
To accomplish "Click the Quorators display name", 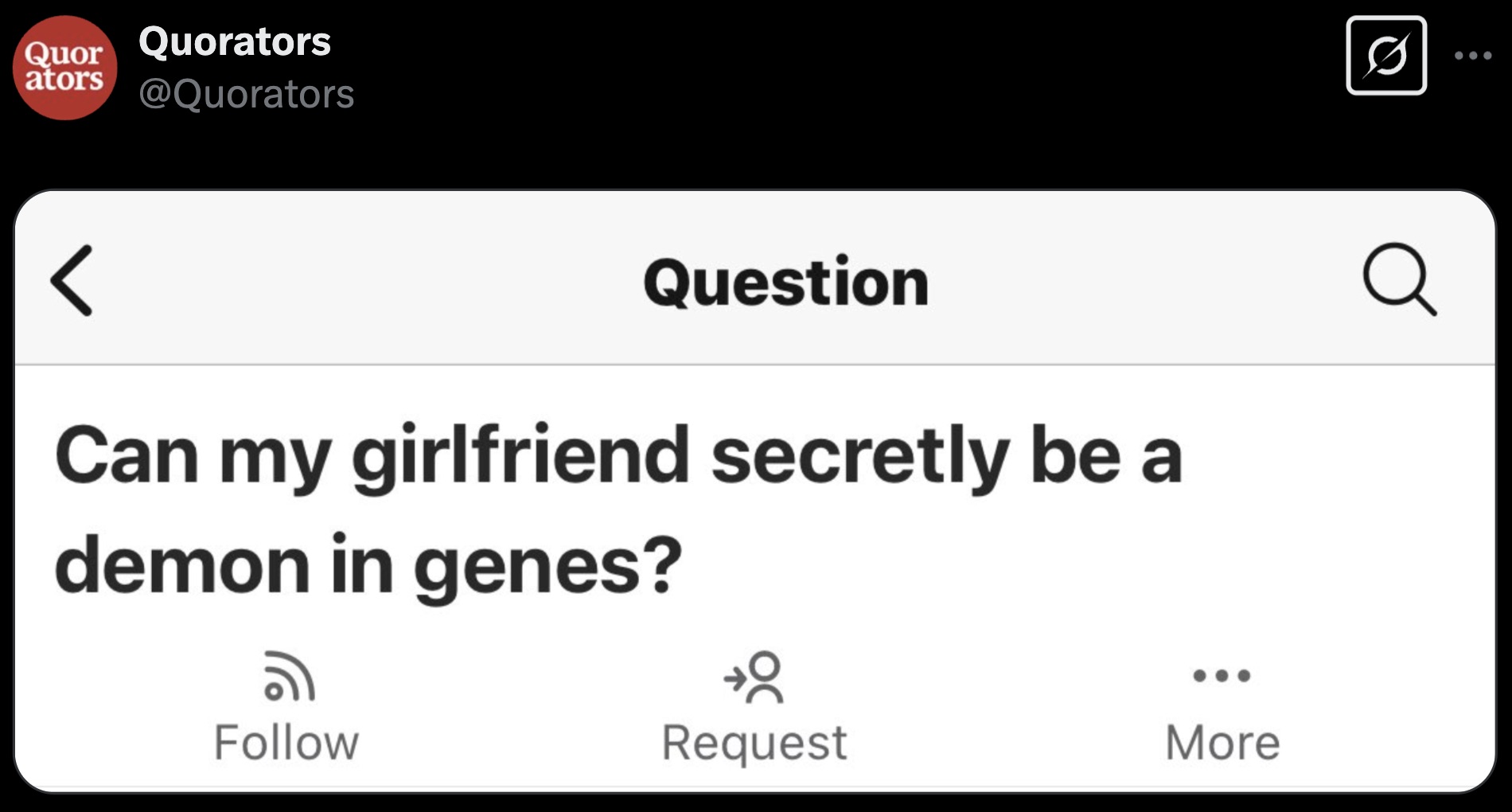I will [x=235, y=41].
